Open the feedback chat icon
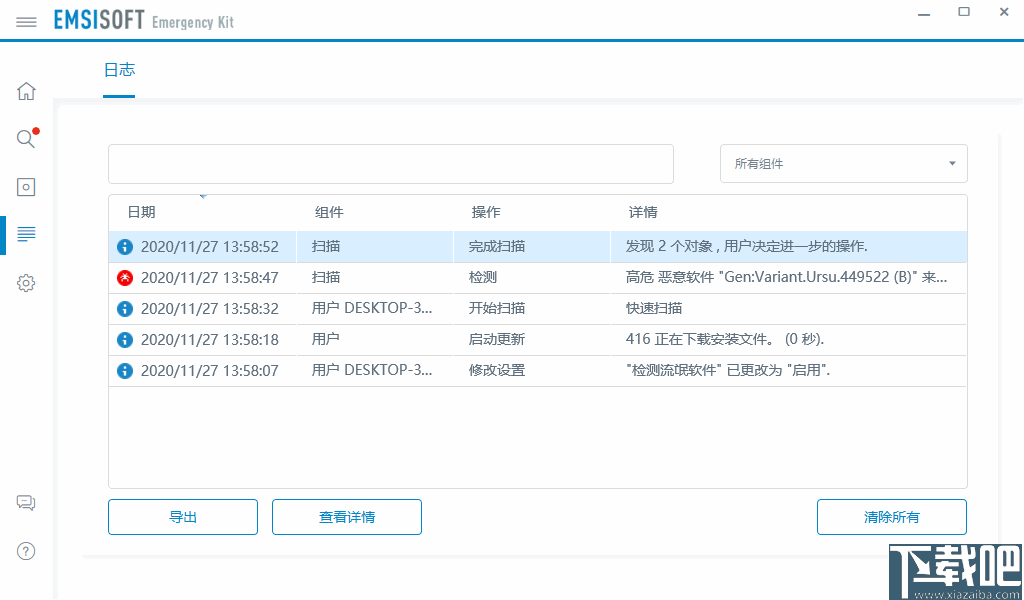 point(26,503)
